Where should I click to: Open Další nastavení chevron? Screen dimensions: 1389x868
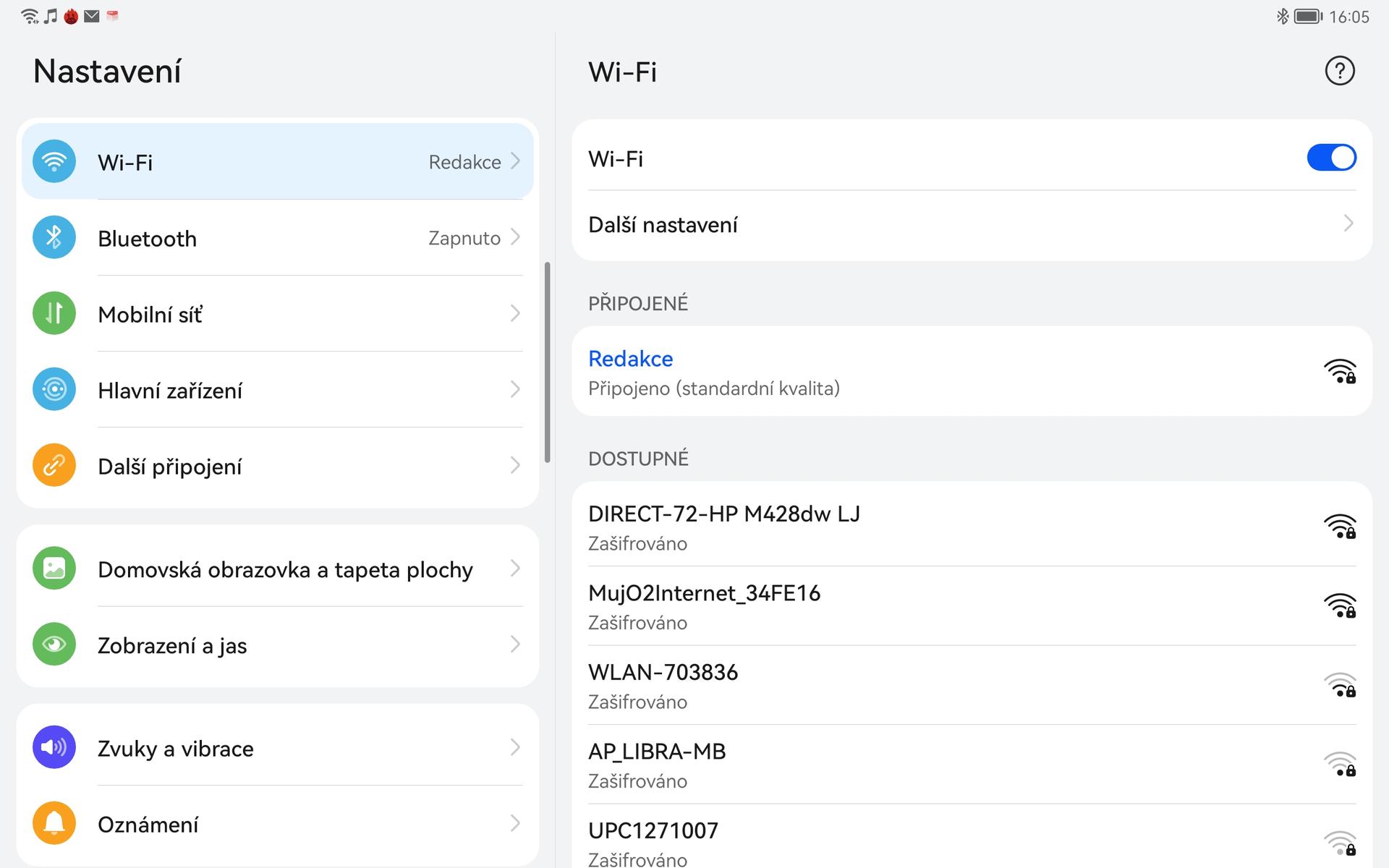coord(1348,224)
